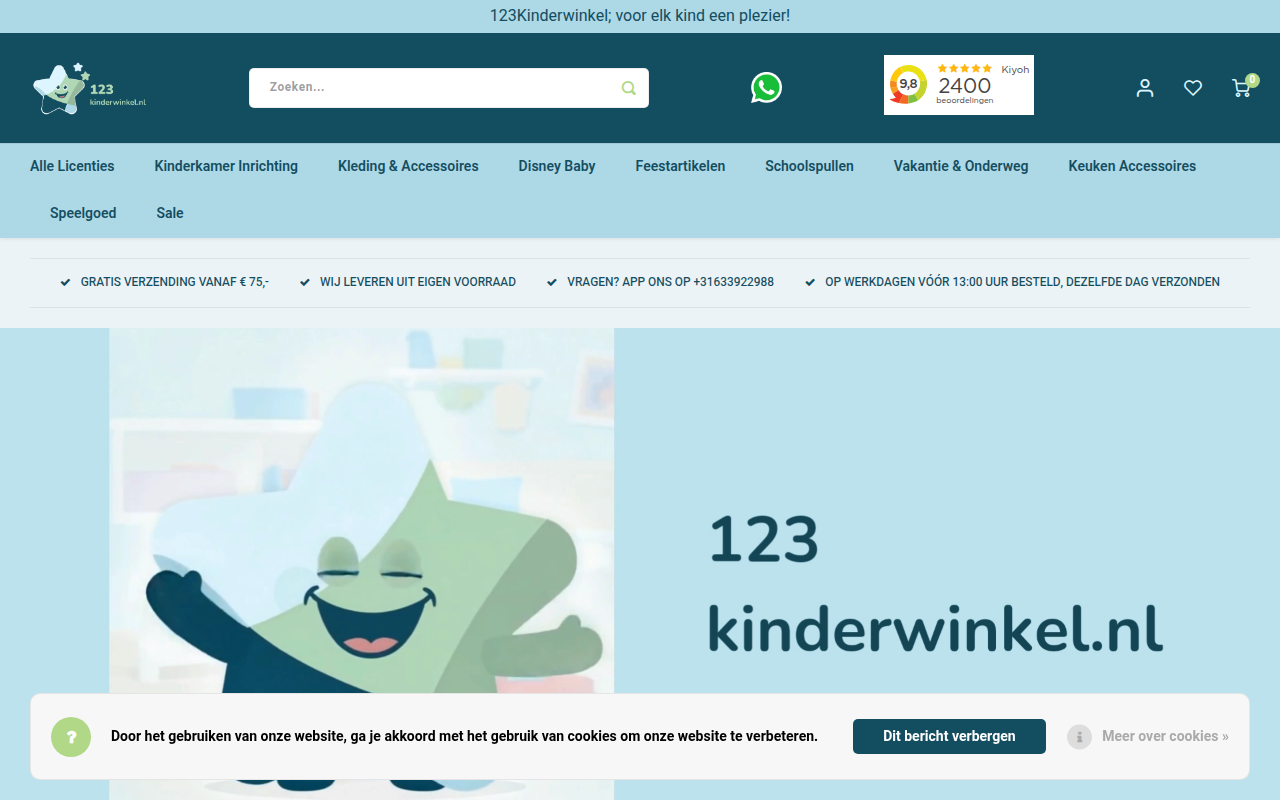View wishlist heart icon
Viewport: 1280px width, 800px height.
tap(1193, 88)
